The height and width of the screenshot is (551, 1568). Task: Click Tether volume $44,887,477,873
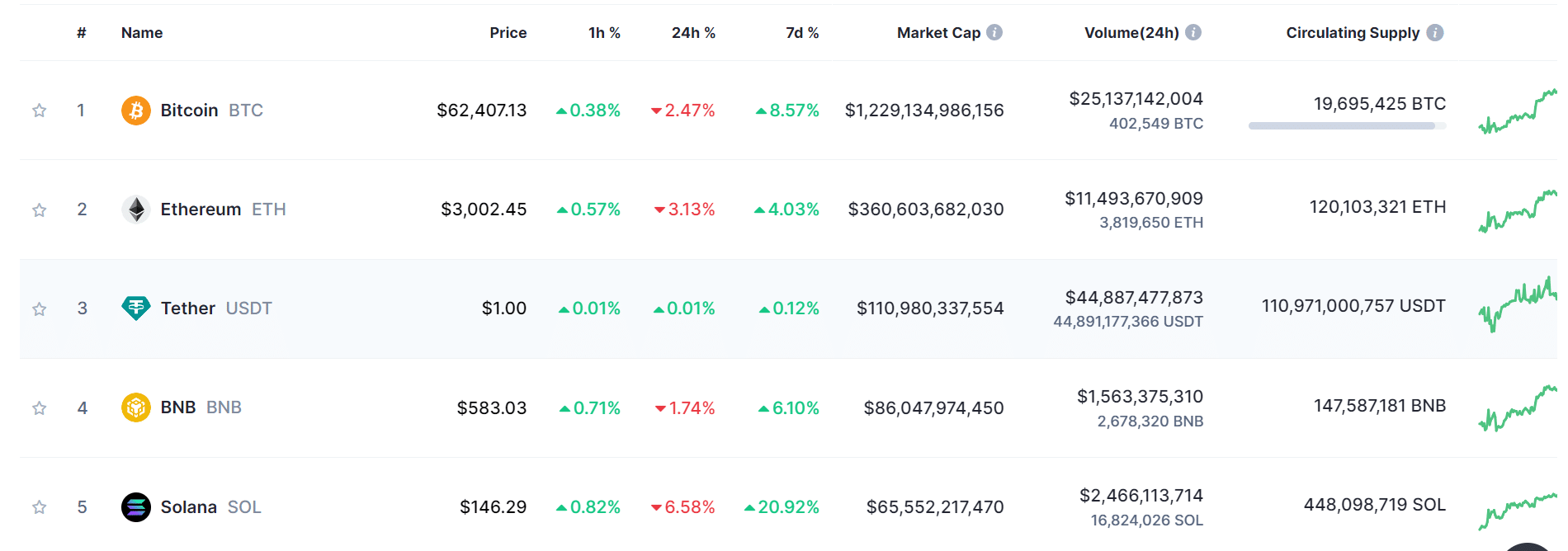click(x=1134, y=297)
